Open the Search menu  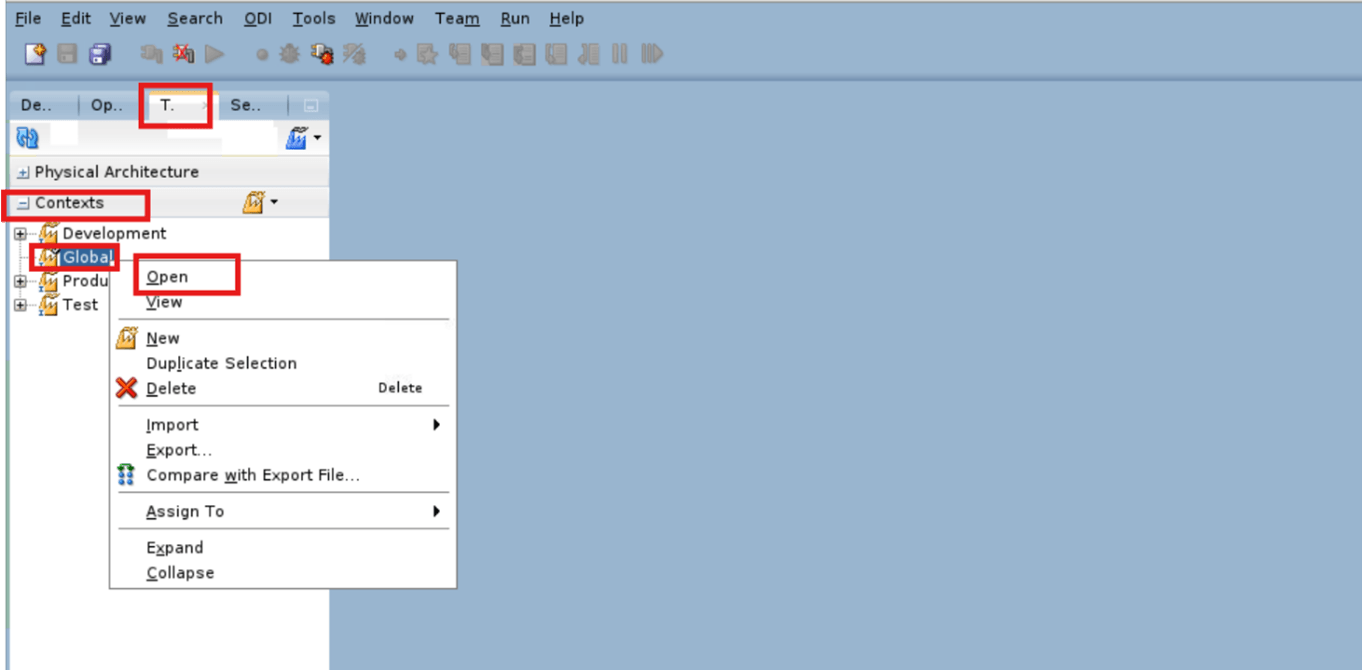point(195,19)
